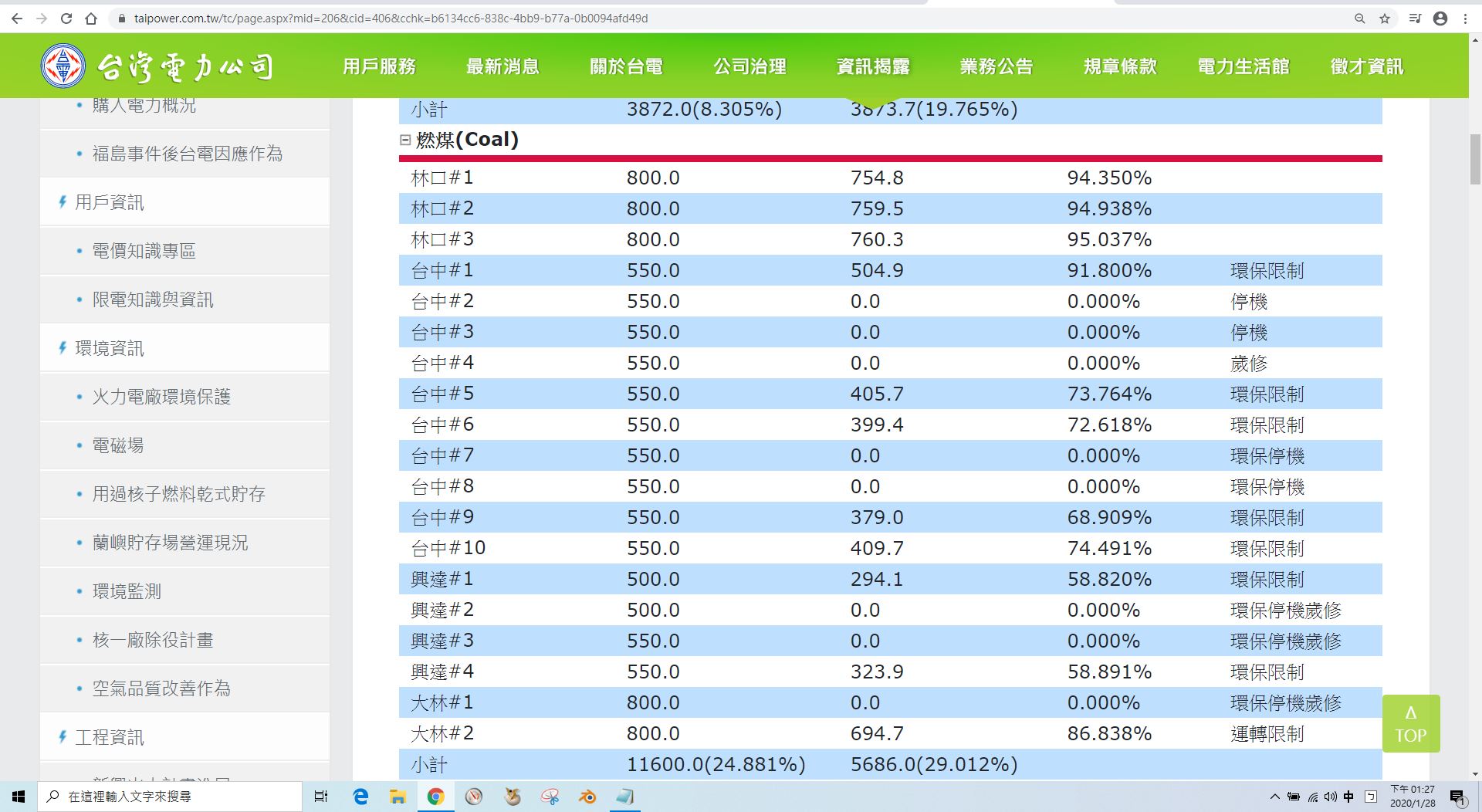Click the Taipower company logo
1482x812 pixels.
157,66
